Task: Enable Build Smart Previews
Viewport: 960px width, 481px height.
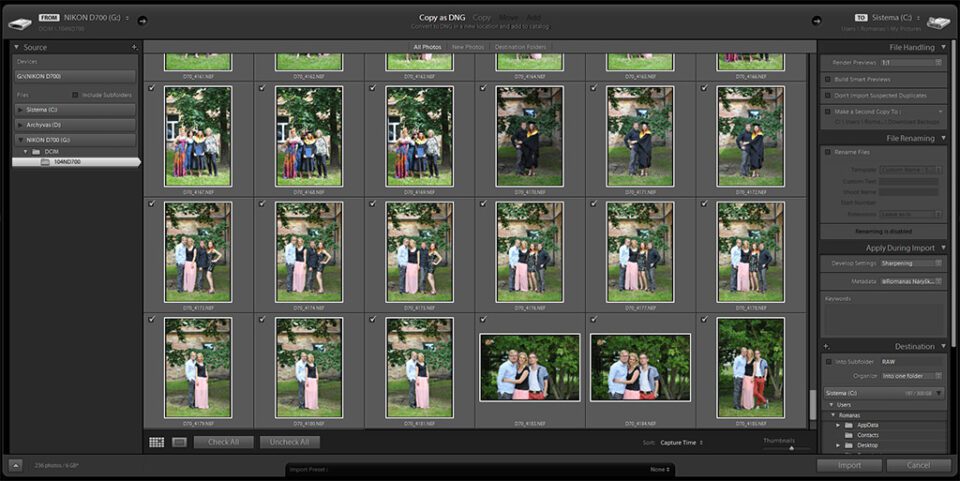Action: [828, 80]
